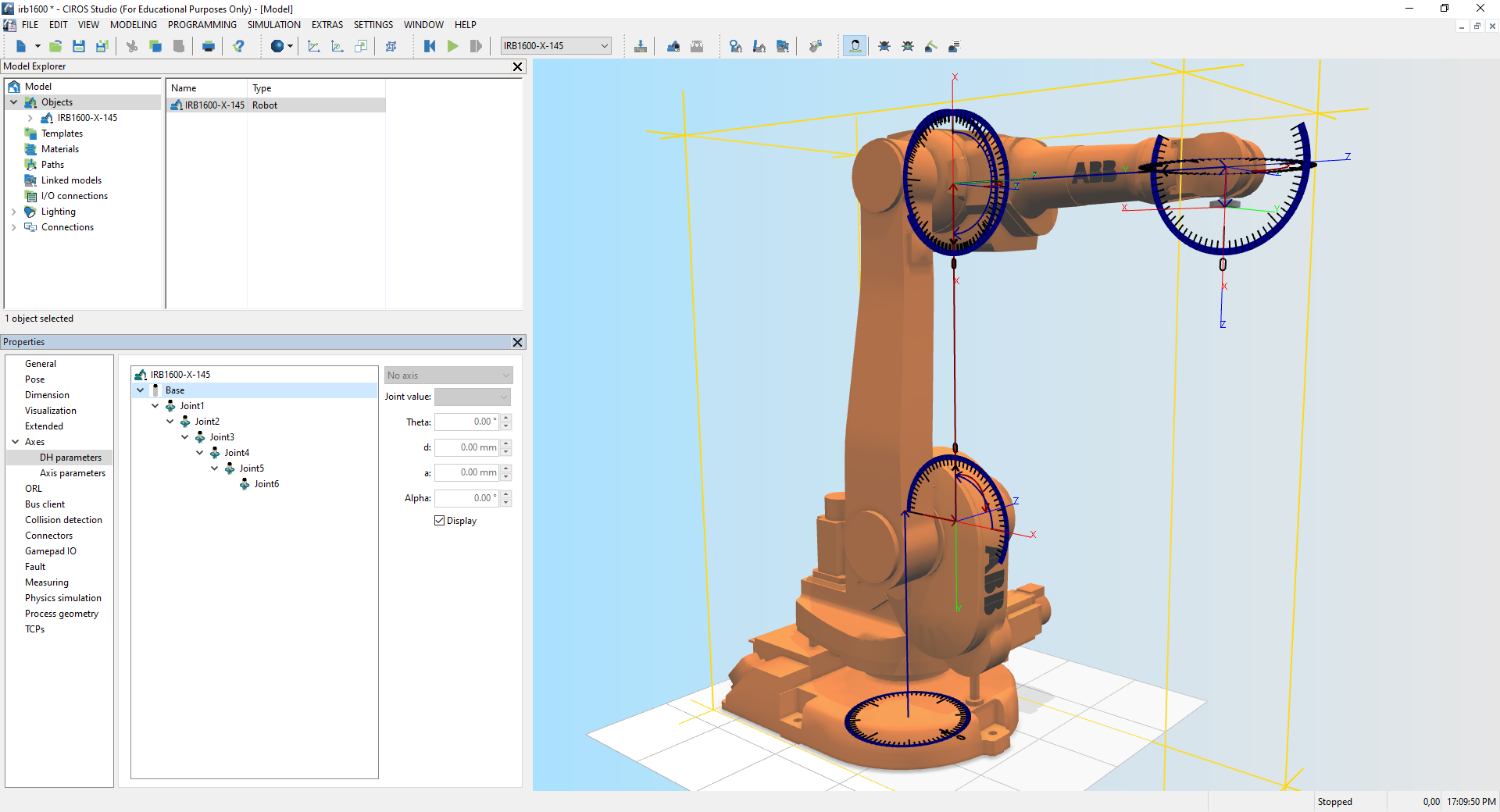Increase the Alpha value with stepper
This screenshot has height=812, width=1500.
(x=506, y=494)
